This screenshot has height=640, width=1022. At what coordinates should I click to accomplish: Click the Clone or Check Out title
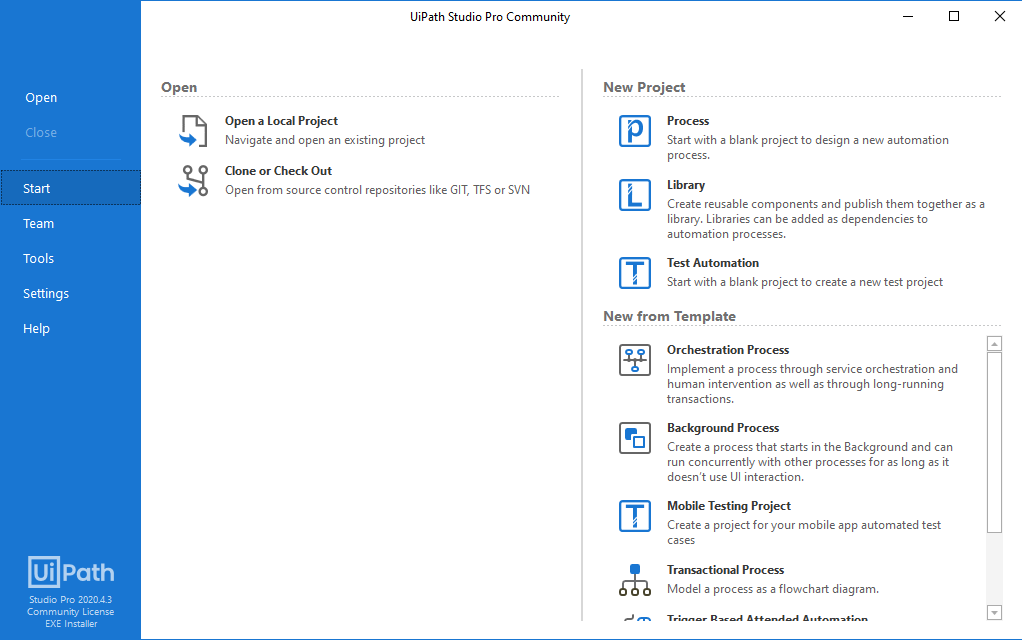pyautogui.click(x=278, y=171)
